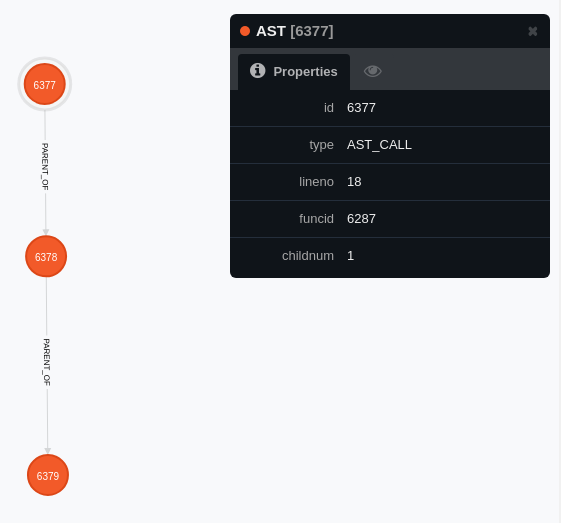Click the AST [6377] panel title
561x523 pixels.
click(x=295, y=31)
